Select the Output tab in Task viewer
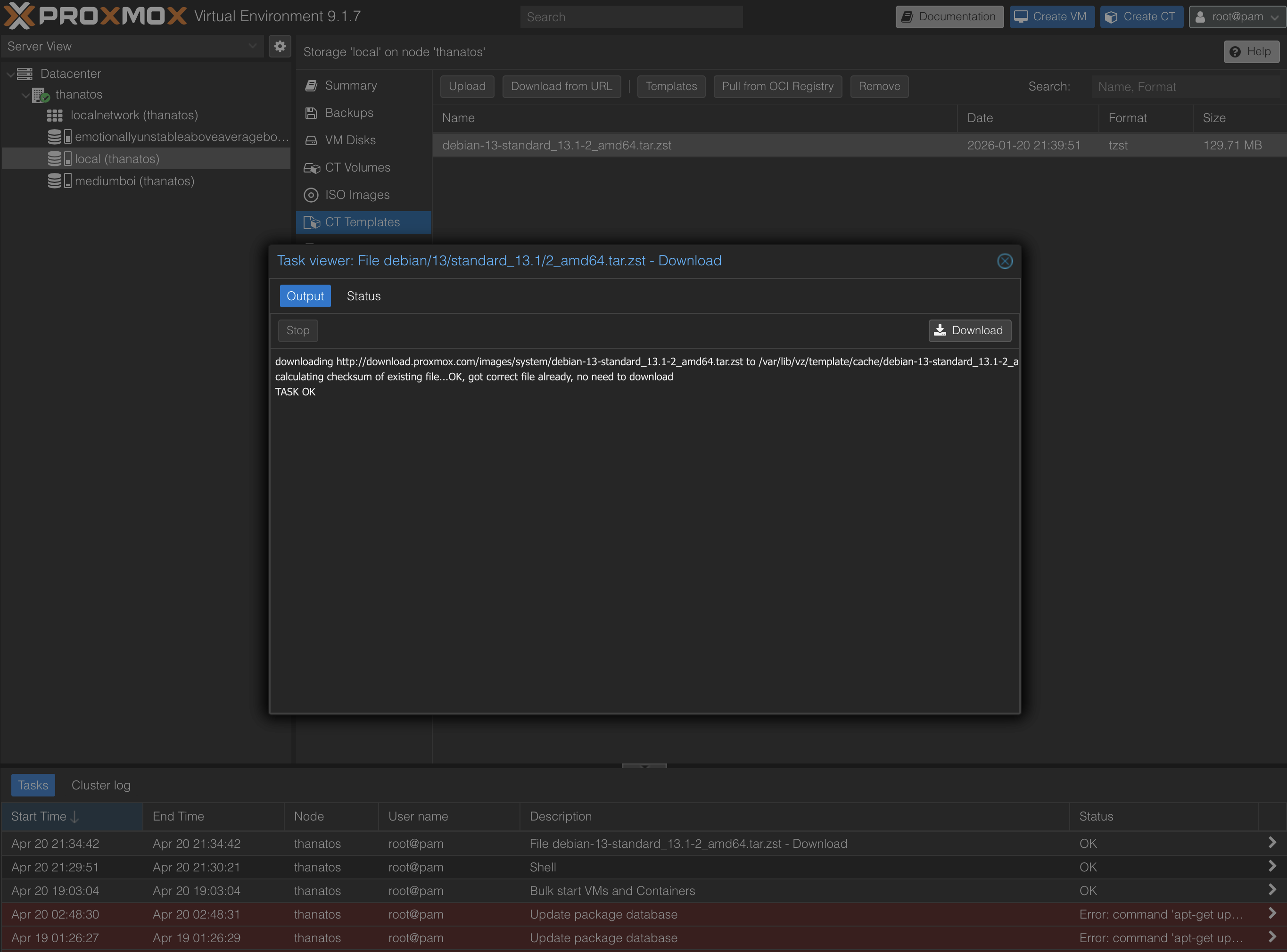1287x952 pixels. point(305,296)
